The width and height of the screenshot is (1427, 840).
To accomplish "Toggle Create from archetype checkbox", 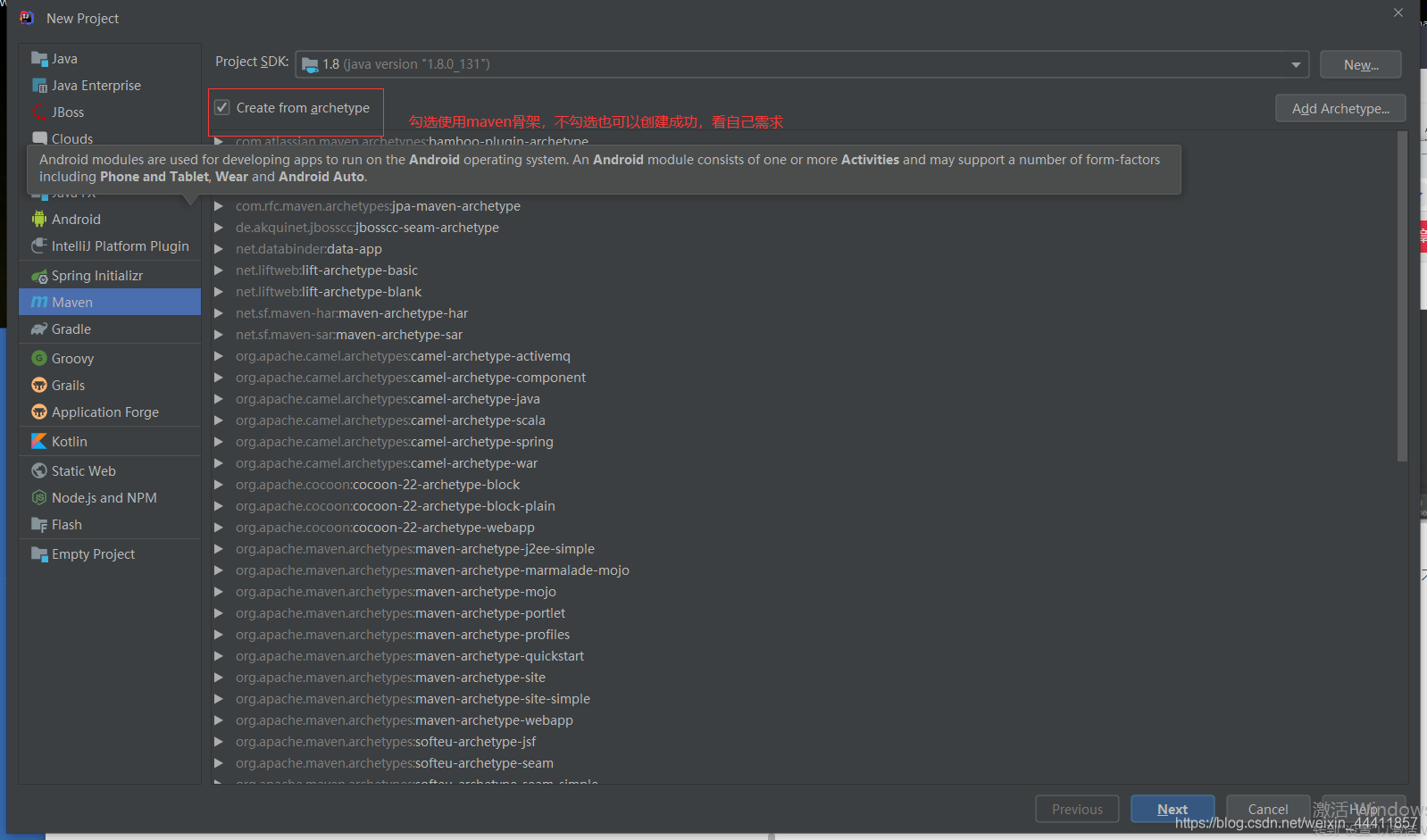I will point(222,107).
